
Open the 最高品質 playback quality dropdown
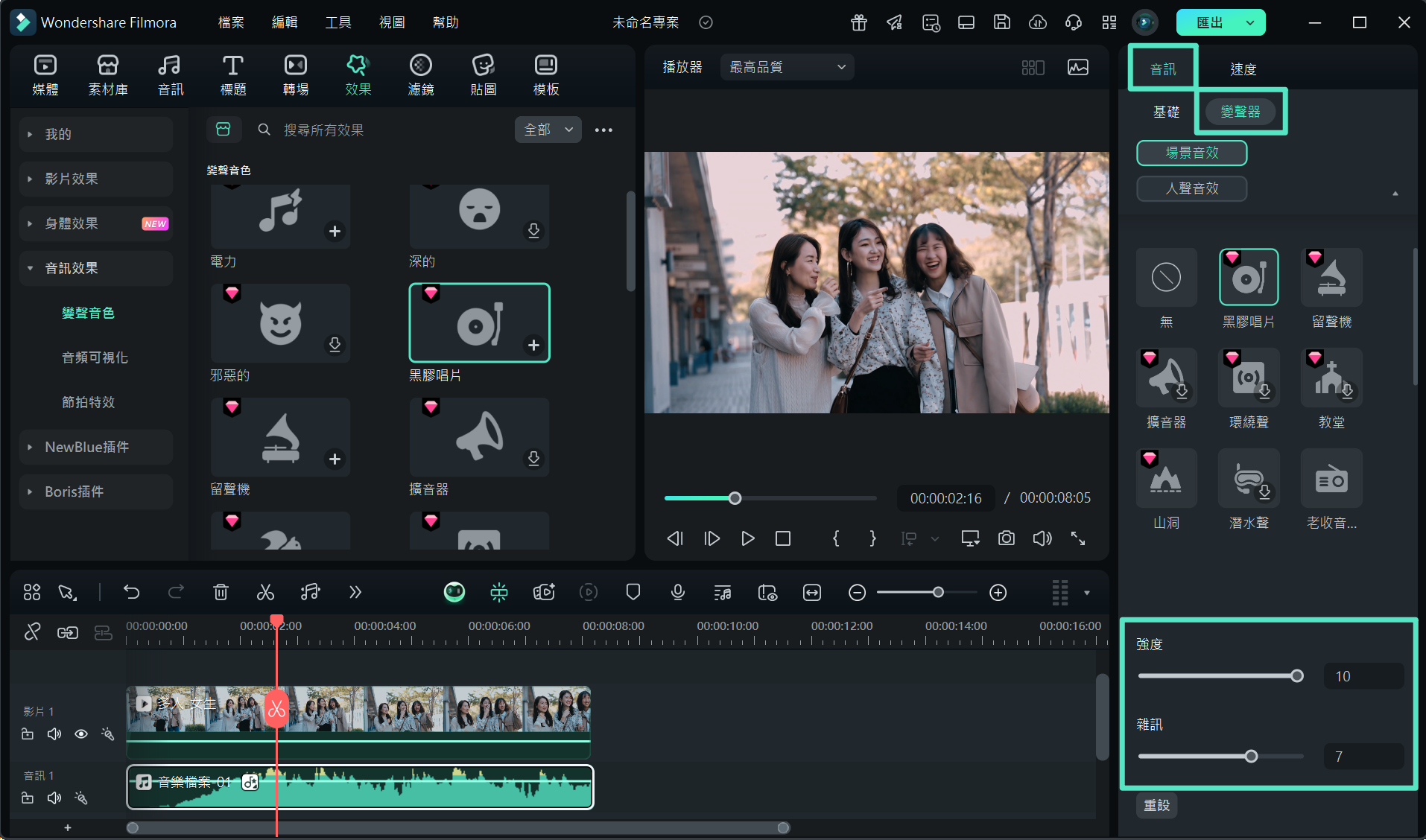tap(787, 67)
